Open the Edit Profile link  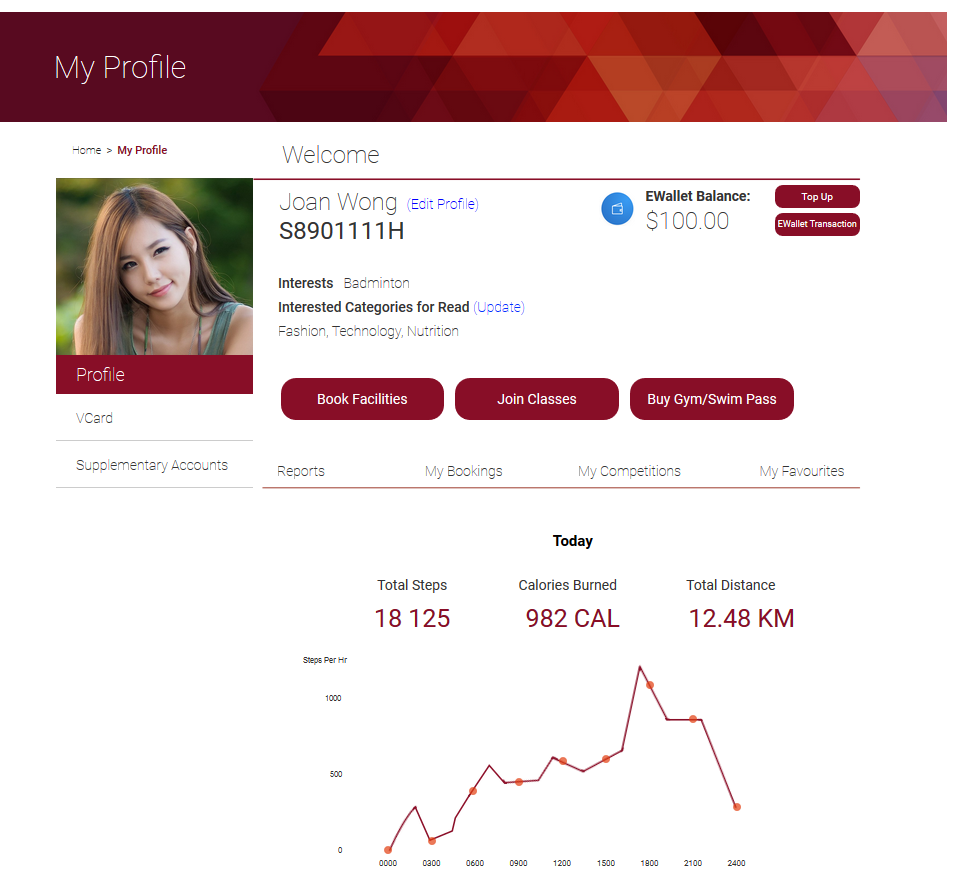(x=442, y=204)
